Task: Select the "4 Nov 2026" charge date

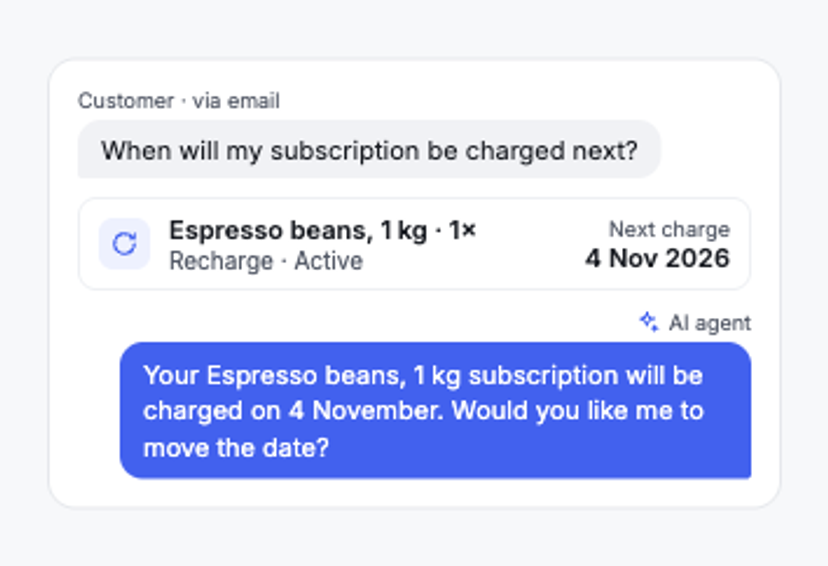Action: [x=657, y=259]
